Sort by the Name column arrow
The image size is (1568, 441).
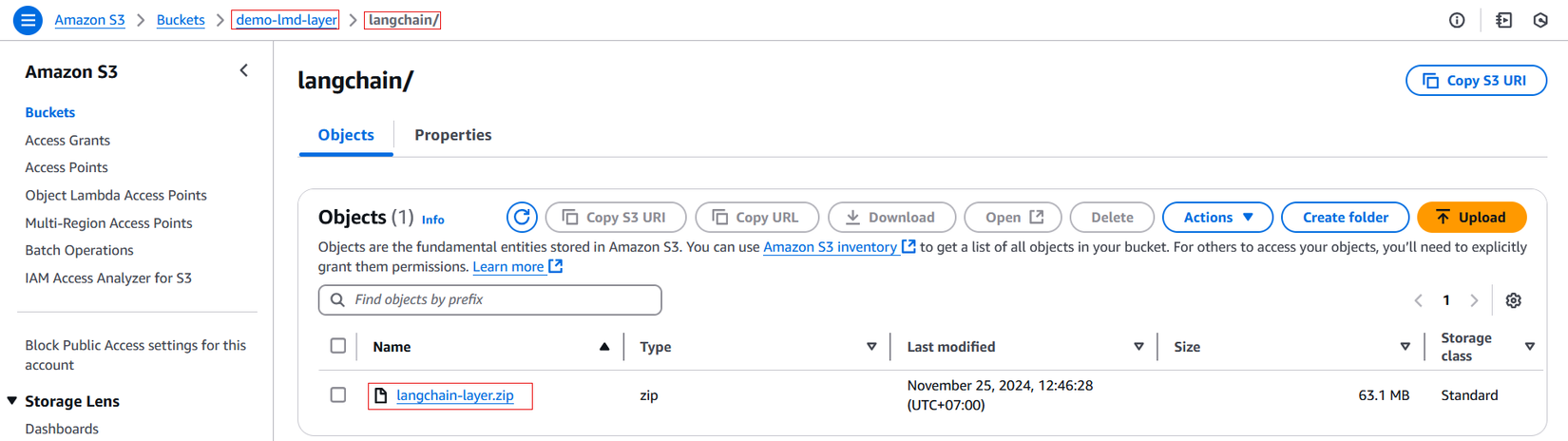603,347
